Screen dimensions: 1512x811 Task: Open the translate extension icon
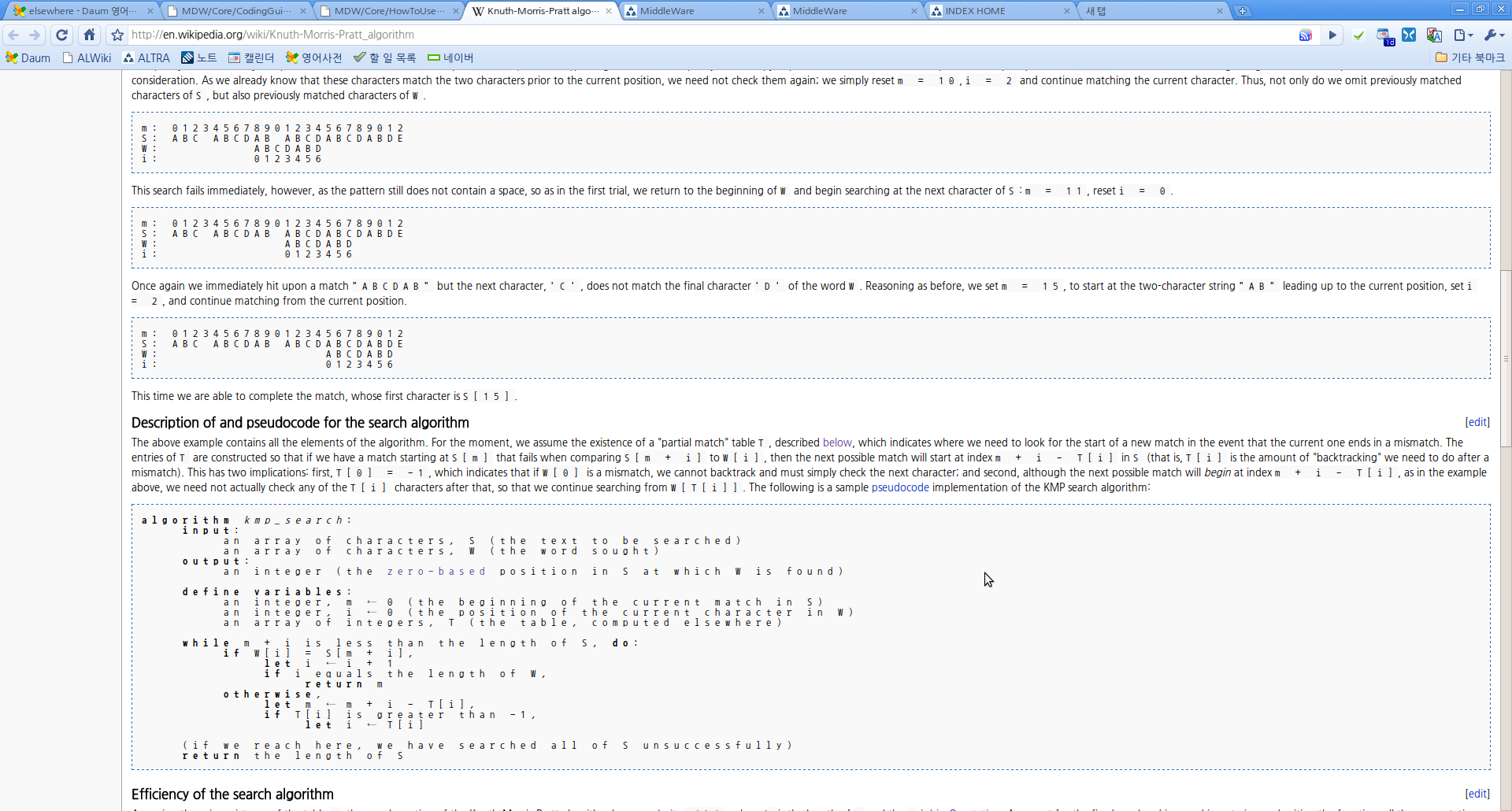(x=1434, y=35)
